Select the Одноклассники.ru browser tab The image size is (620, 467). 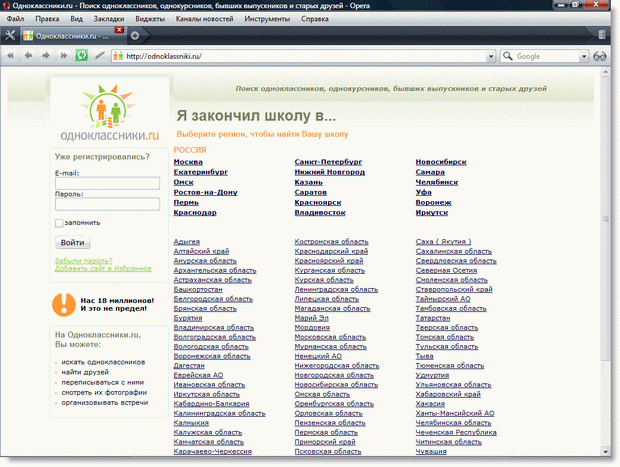click(x=73, y=36)
